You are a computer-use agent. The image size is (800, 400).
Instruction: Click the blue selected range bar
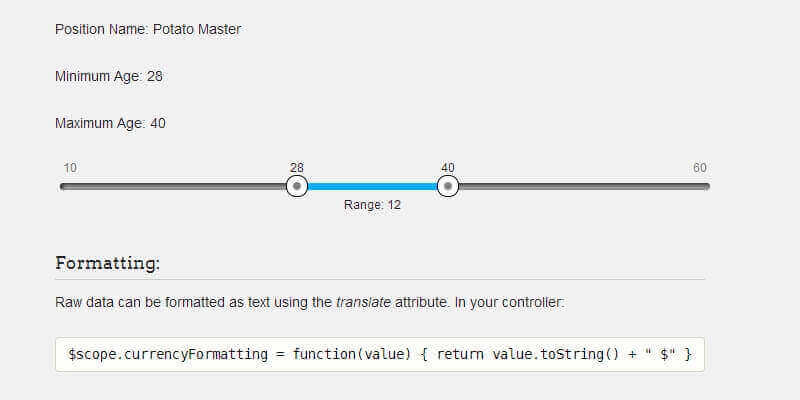pos(372,186)
